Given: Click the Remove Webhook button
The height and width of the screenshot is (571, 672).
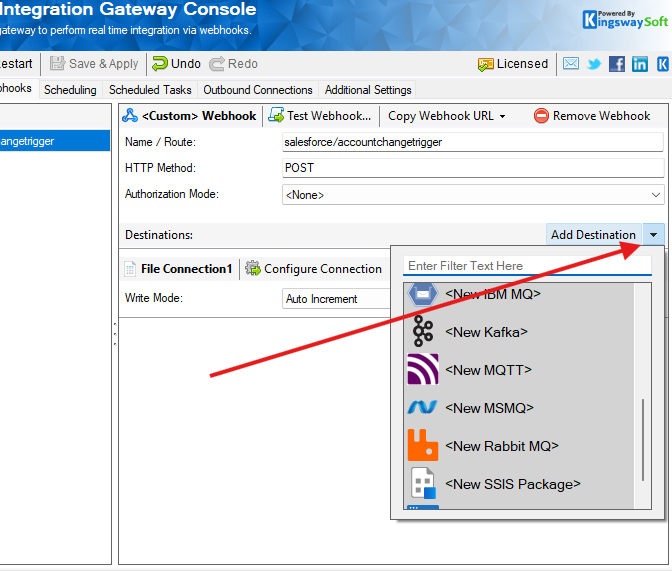Looking at the screenshot, I should pos(592,116).
